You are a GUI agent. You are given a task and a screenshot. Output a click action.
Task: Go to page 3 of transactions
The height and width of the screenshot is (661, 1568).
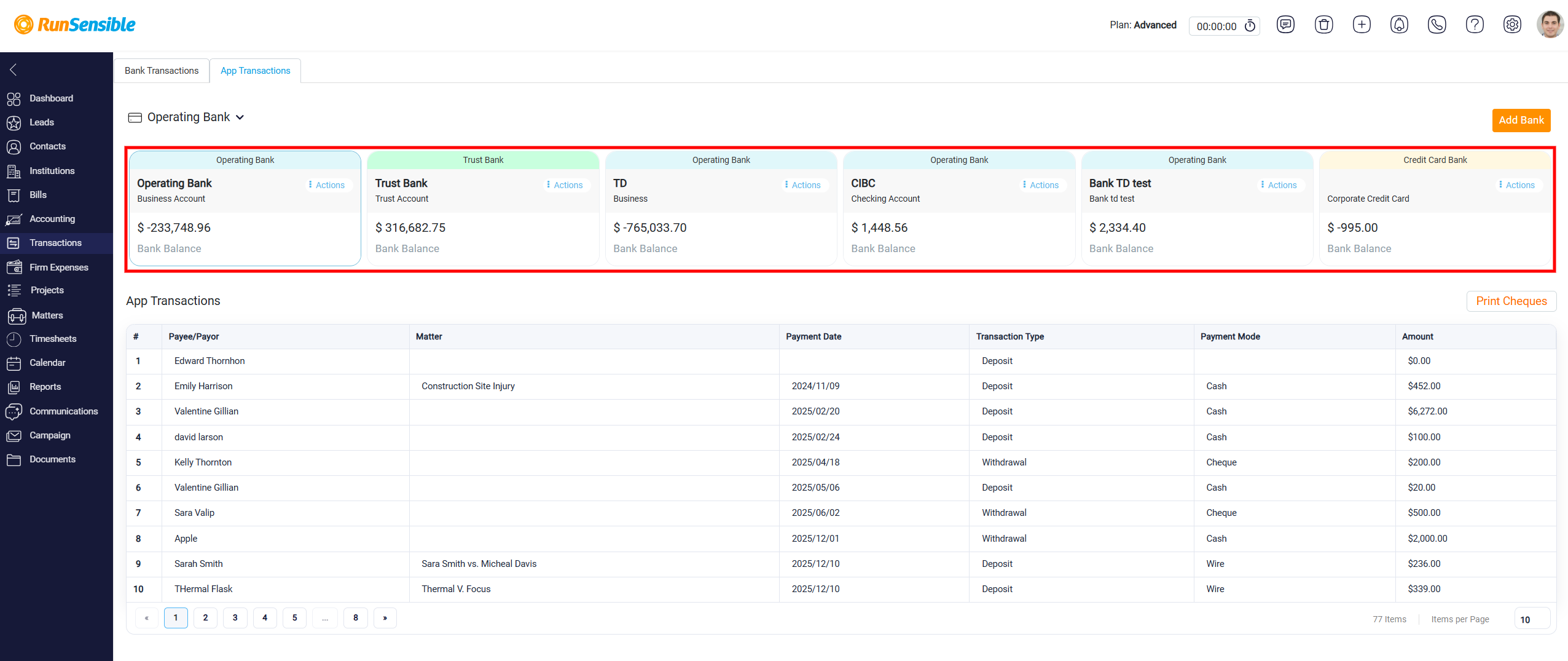[x=235, y=618]
